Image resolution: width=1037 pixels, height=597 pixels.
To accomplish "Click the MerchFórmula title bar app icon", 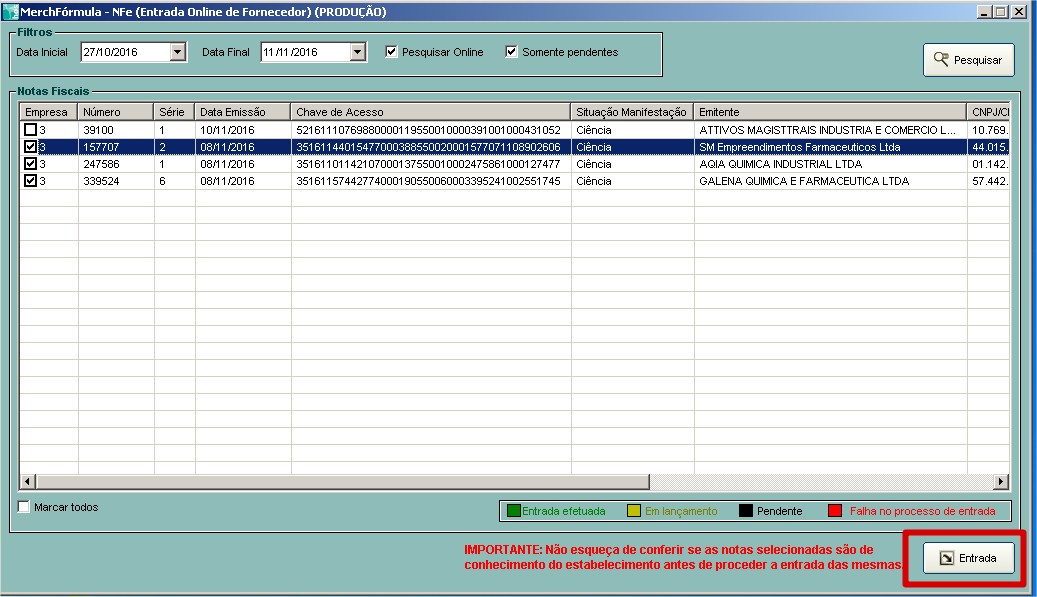I will 11,12.
